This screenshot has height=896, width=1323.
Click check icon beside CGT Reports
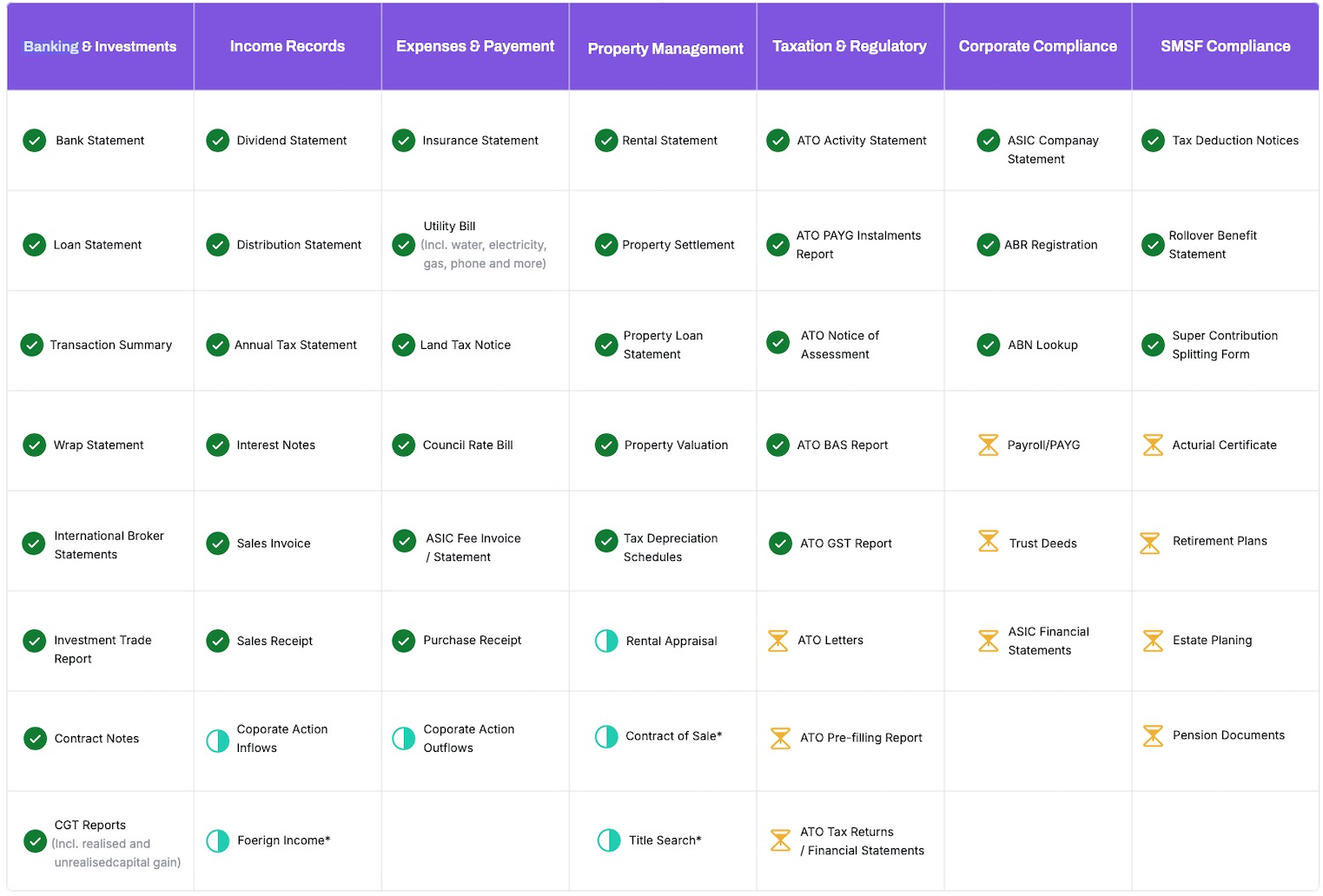click(34, 840)
